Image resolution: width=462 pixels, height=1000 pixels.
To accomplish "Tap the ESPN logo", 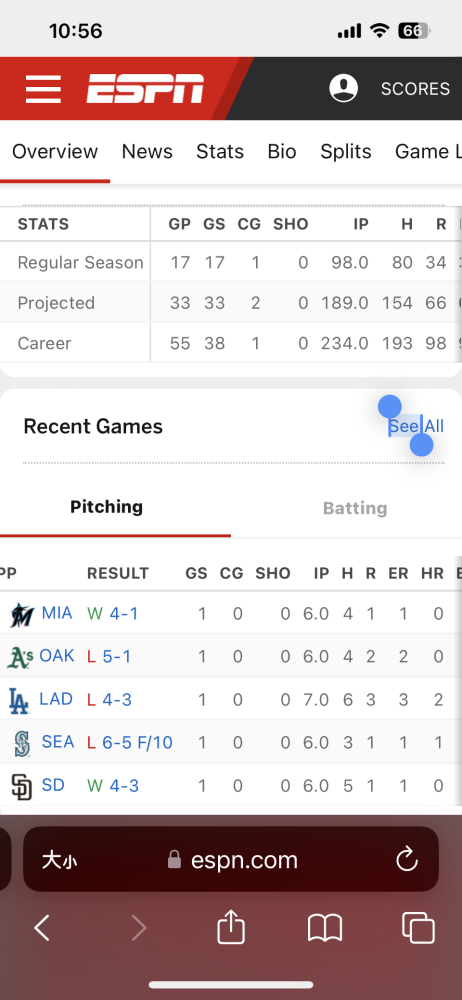I will [x=145, y=89].
